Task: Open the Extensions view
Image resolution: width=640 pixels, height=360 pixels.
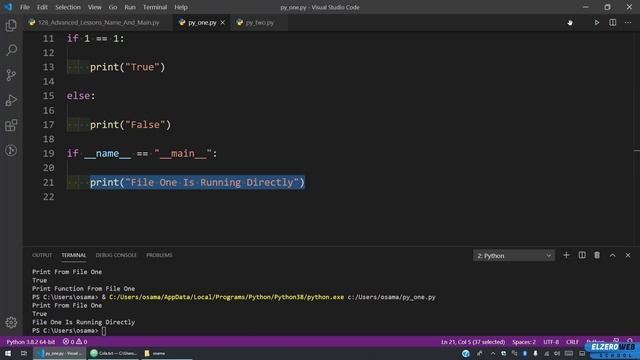Action: tap(11, 125)
